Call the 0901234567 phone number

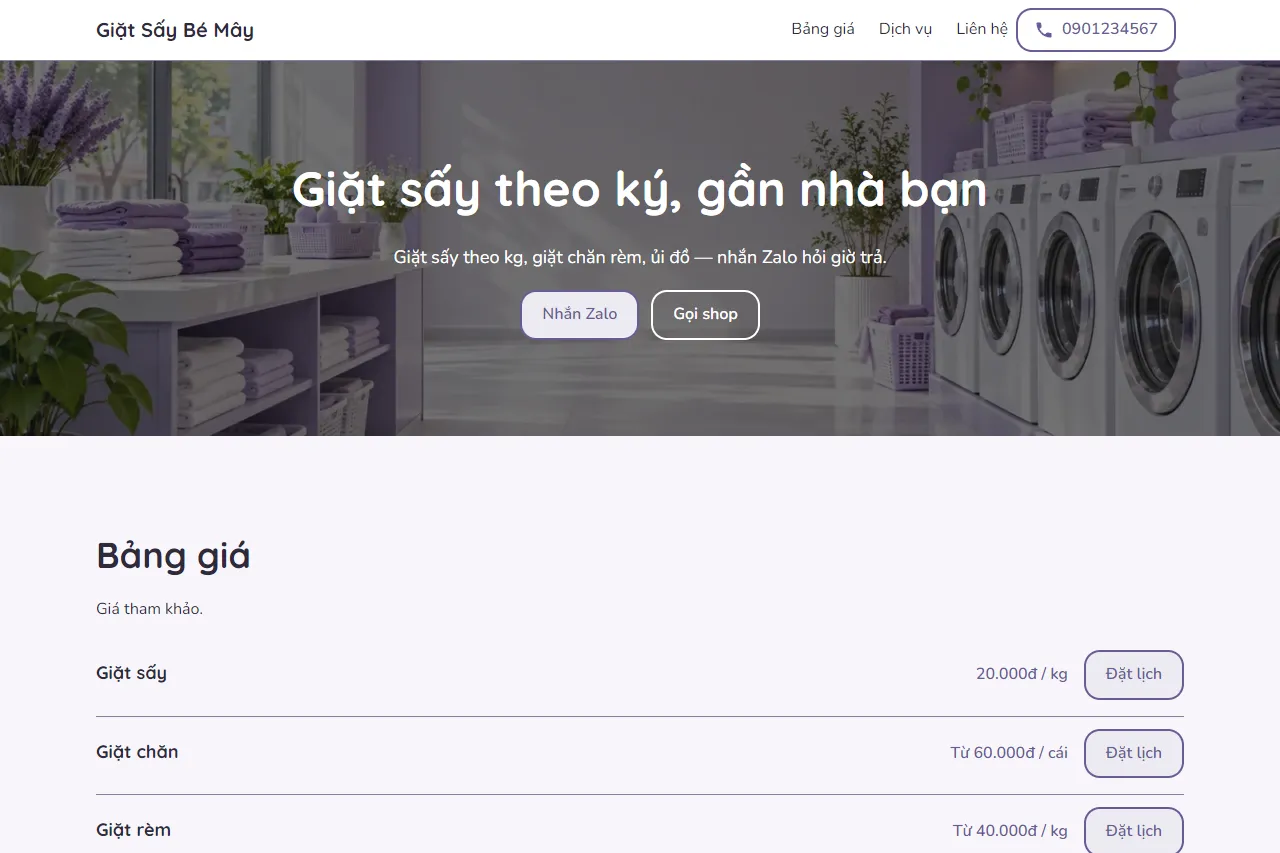click(x=1096, y=30)
